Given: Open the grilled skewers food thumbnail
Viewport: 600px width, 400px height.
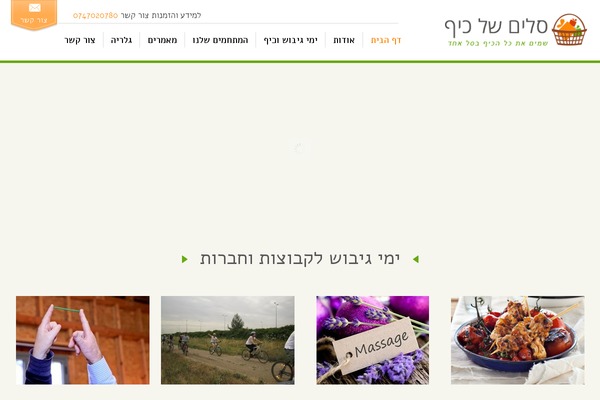Looking at the screenshot, I should [x=518, y=340].
